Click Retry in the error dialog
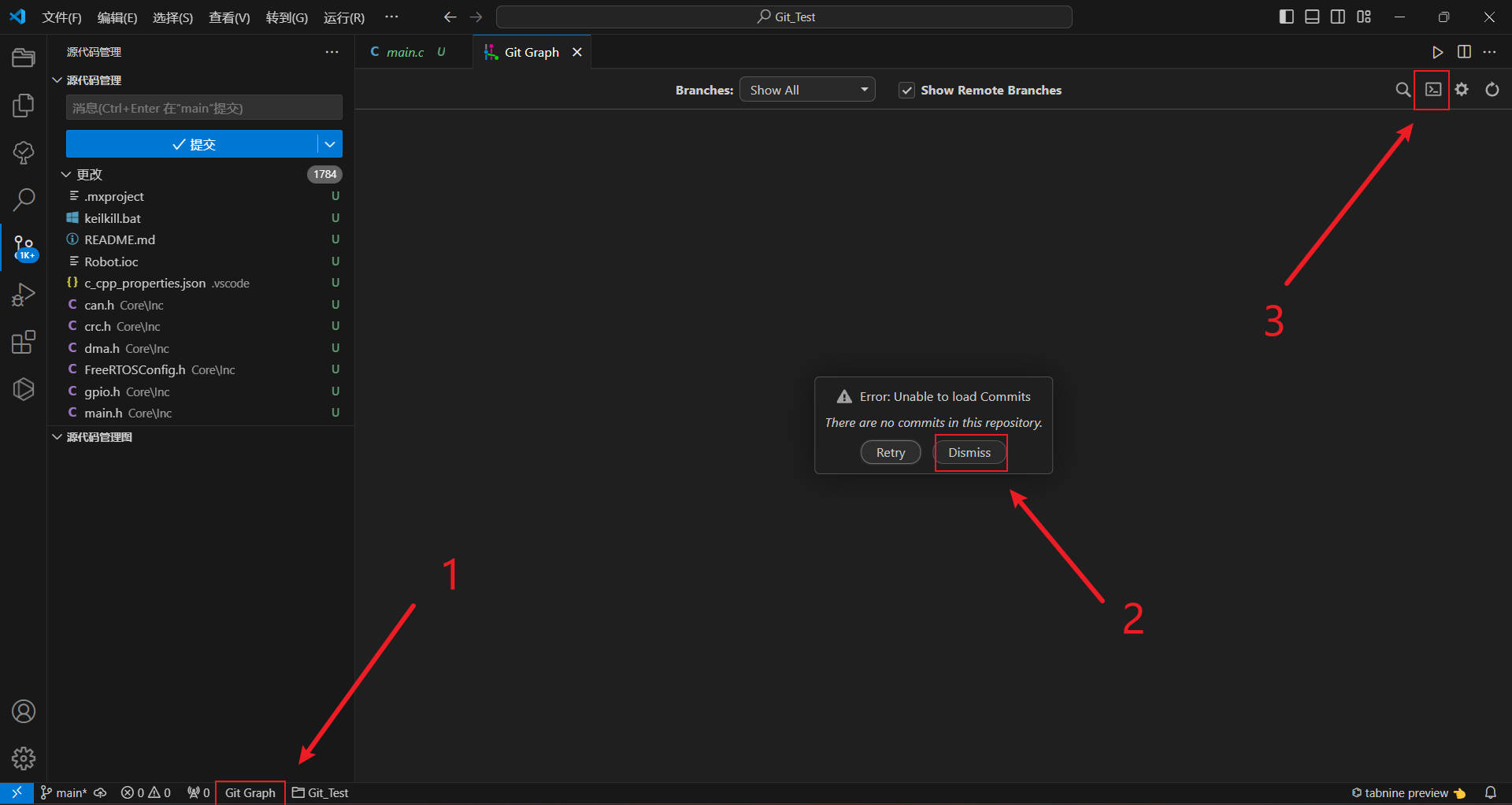Image resolution: width=1512 pixels, height=805 pixels. coord(890,453)
